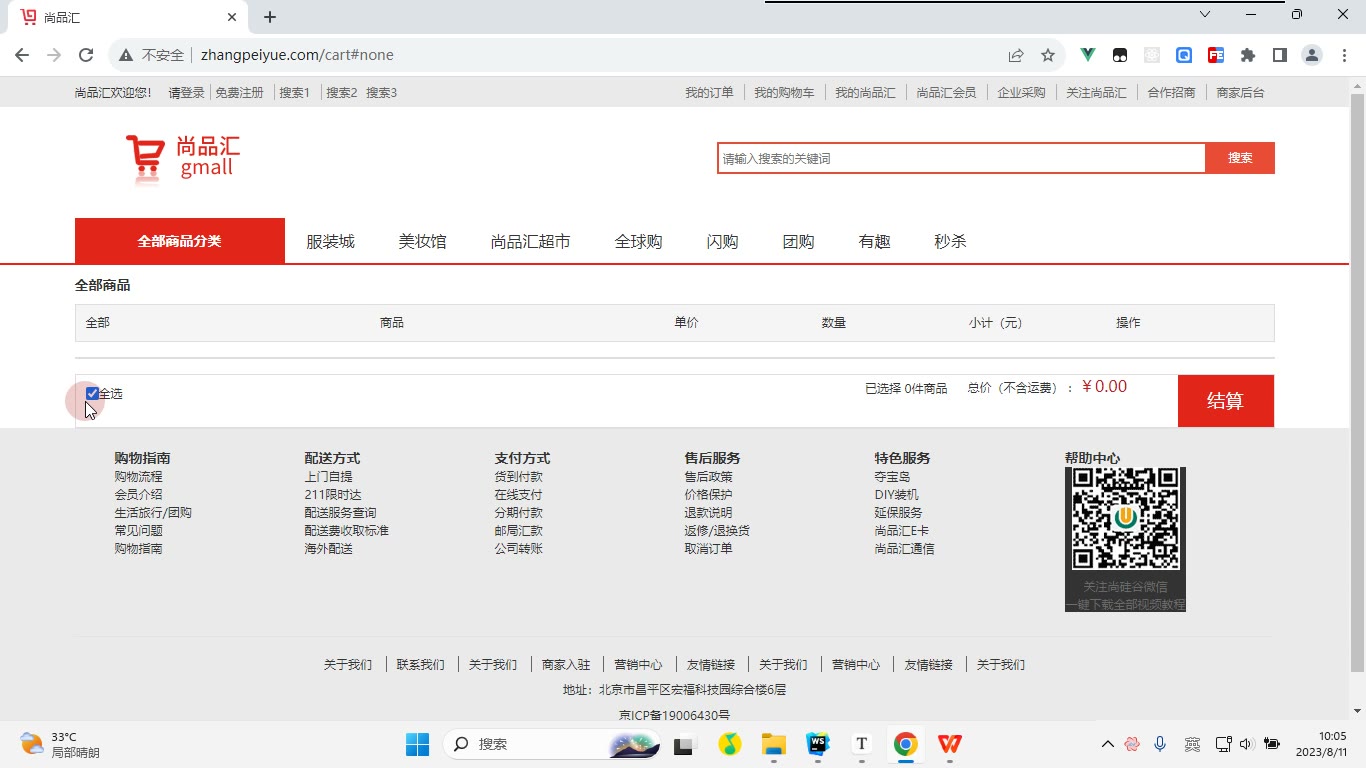Click the browser address bar URL
The width and height of the screenshot is (1366, 768).
297,55
